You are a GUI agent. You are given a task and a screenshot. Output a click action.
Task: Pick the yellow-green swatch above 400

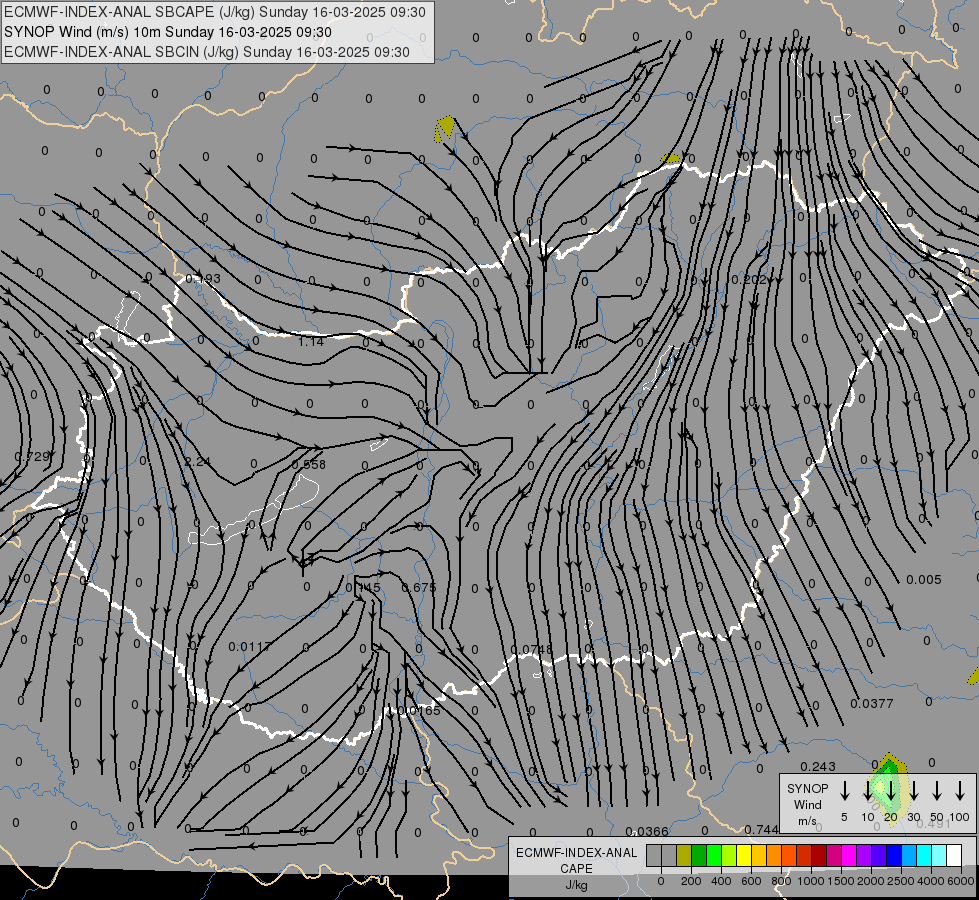point(729,856)
